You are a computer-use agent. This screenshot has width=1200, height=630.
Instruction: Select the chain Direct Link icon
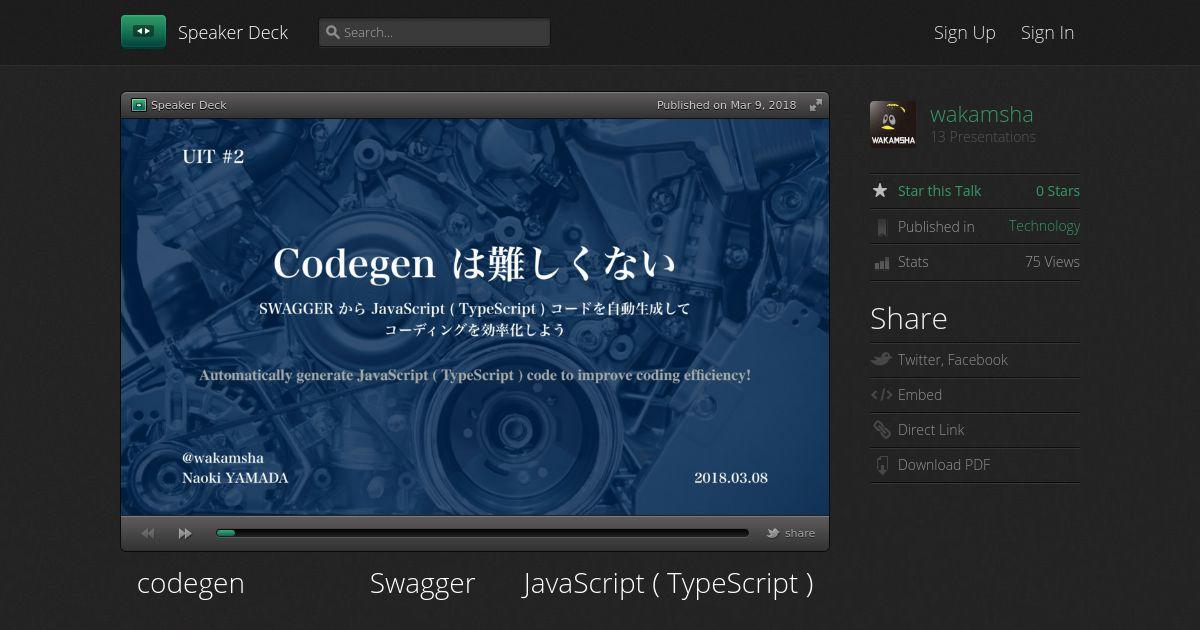click(x=881, y=430)
